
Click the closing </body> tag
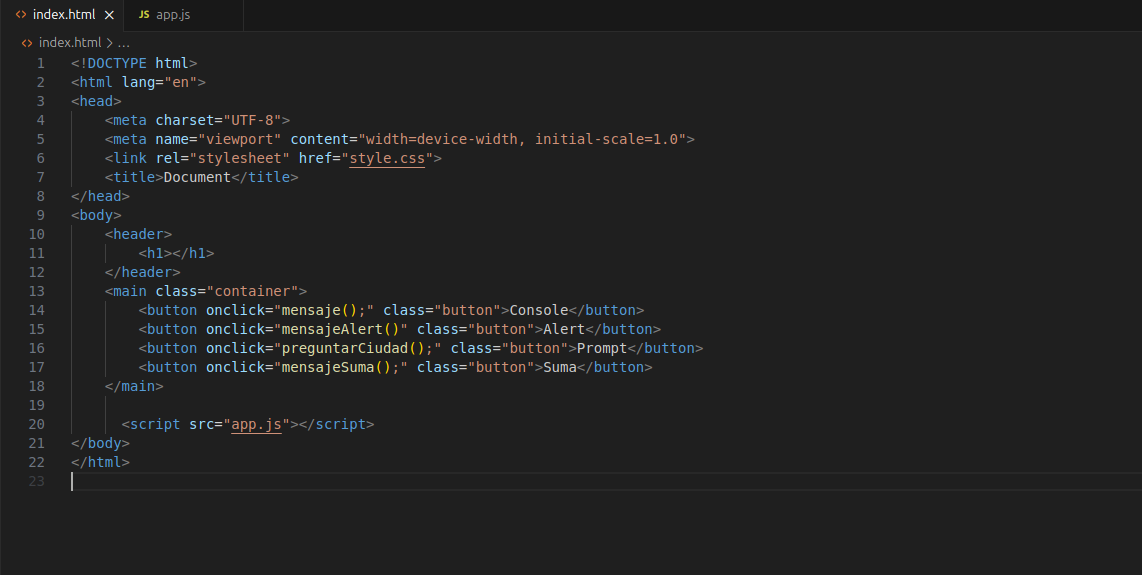101,443
